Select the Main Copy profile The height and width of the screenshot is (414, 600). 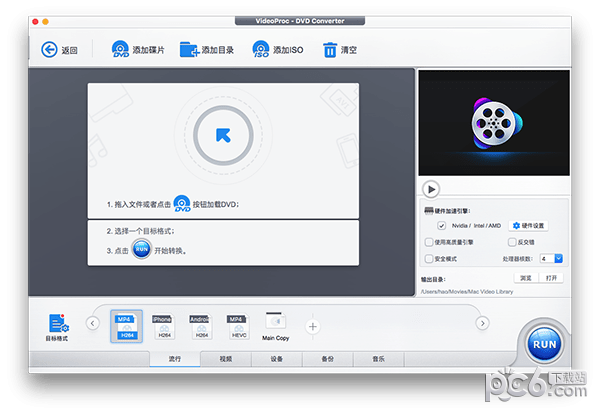click(x=276, y=326)
